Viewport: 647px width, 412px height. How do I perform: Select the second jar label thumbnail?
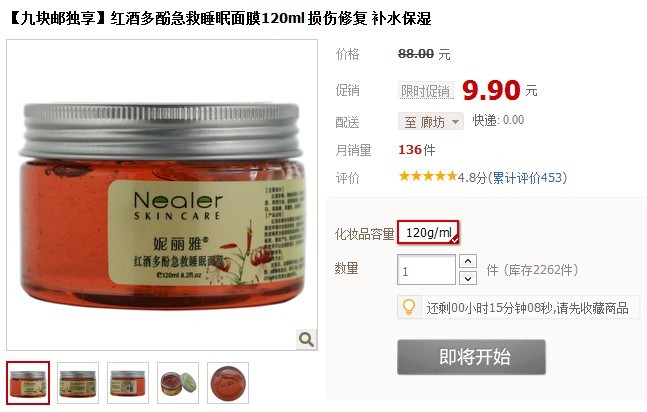point(78,383)
